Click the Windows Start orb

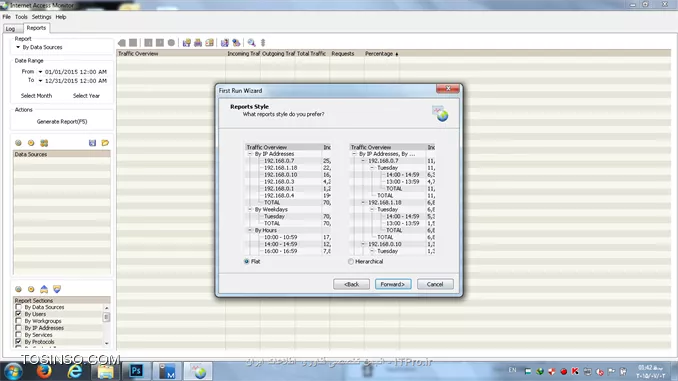13,371
